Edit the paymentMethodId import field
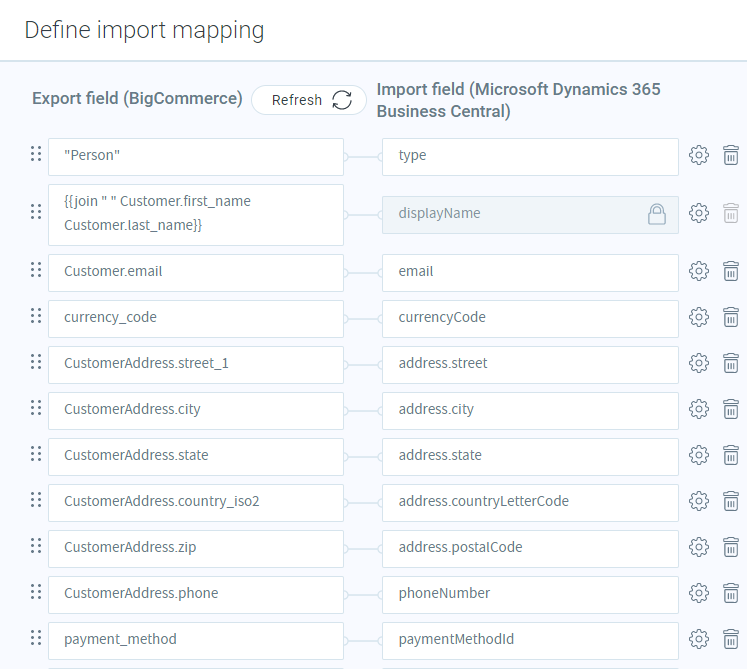The height and width of the screenshot is (669, 747). point(530,640)
